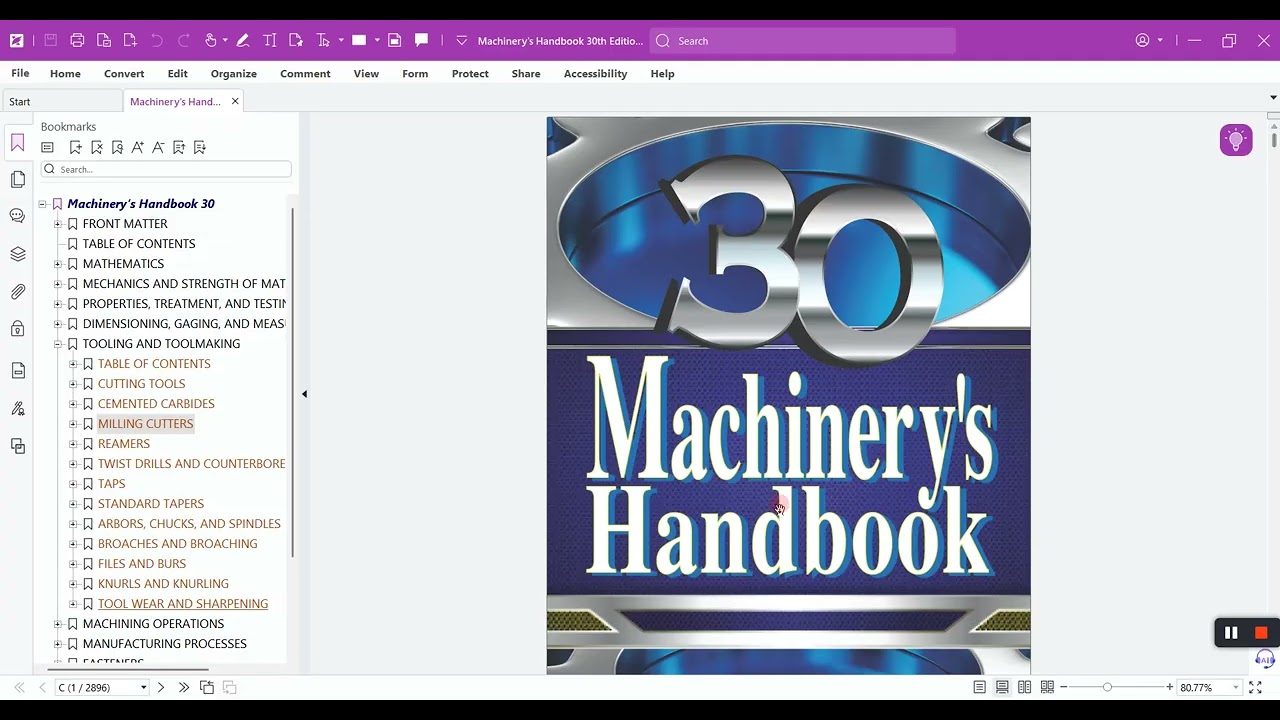Expand the MILLING CUTTERS bookmark
This screenshot has height=720, width=1280.
[x=73, y=424]
